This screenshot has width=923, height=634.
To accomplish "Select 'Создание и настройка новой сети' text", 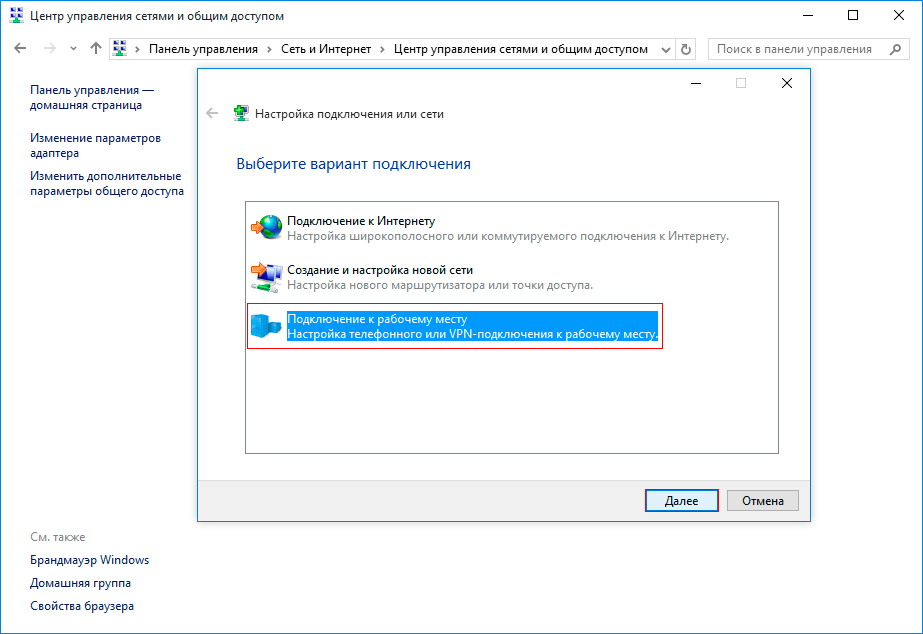I will tap(380, 270).
